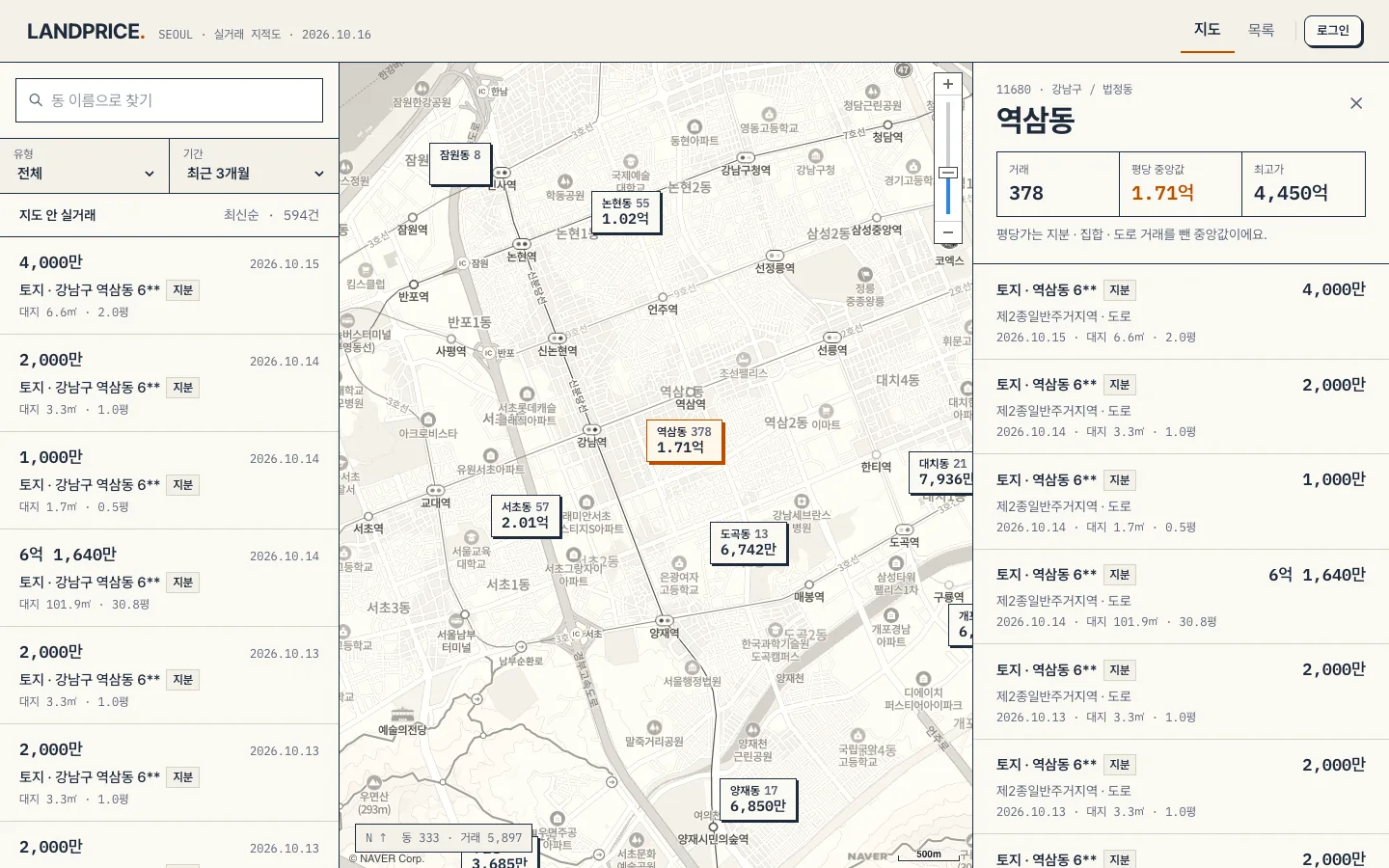
Task: Open the 기간 최근 3개월 dropdown
Action: pos(255,165)
